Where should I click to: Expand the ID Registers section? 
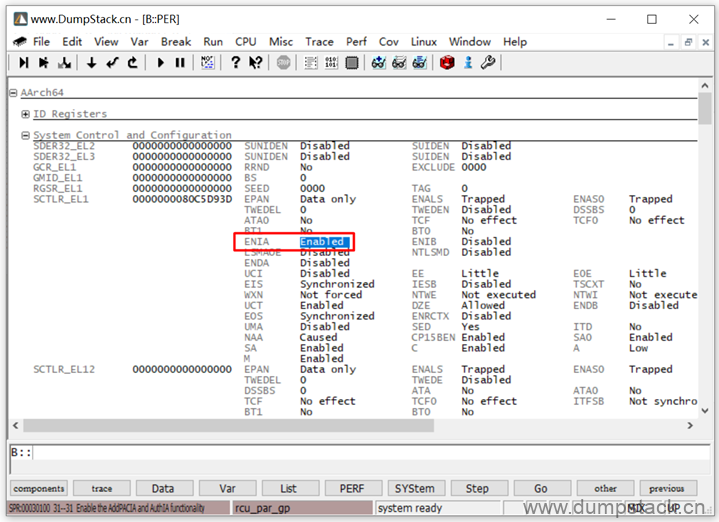(x=26, y=114)
